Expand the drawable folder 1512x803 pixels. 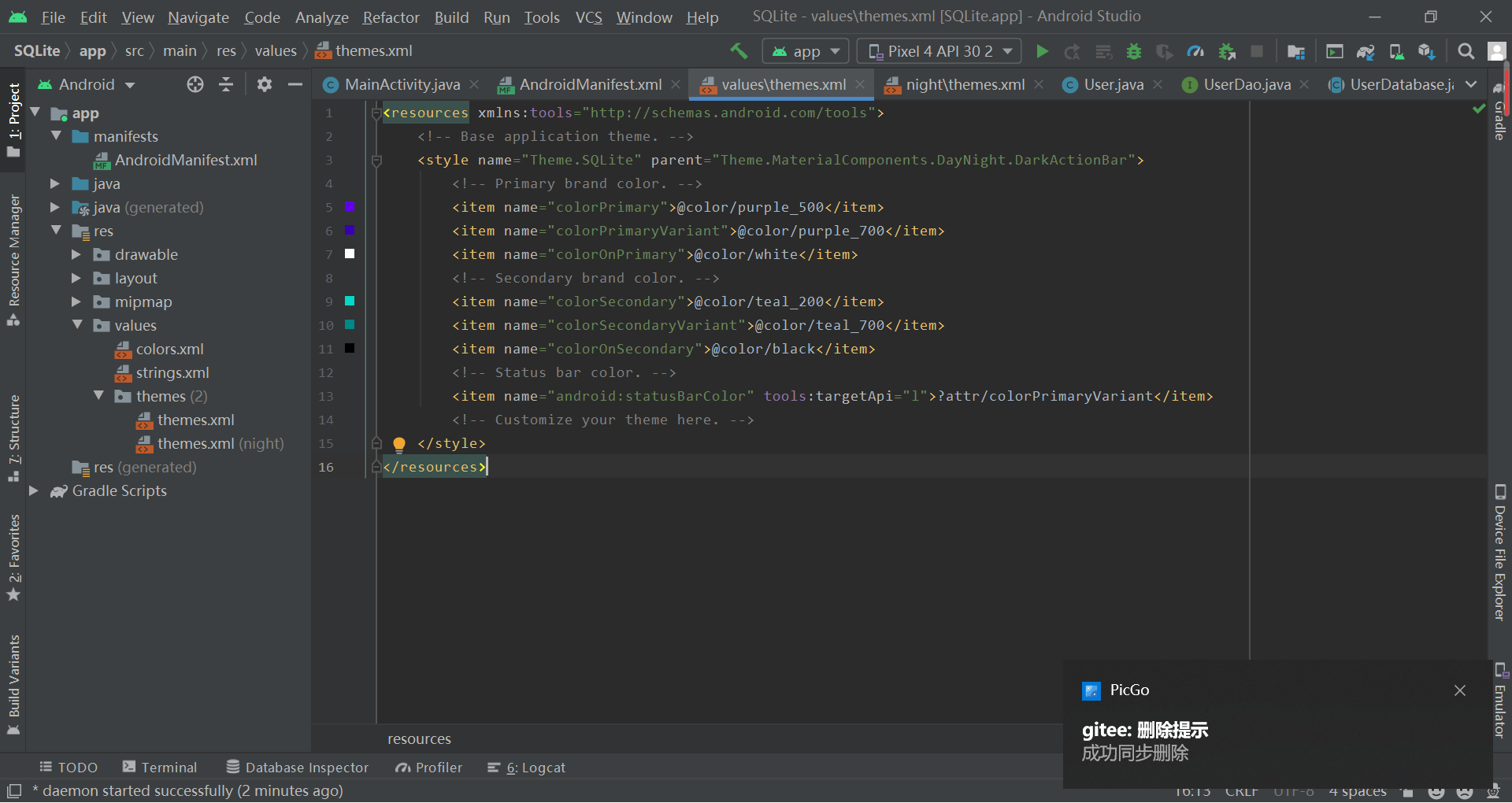(76, 254)
